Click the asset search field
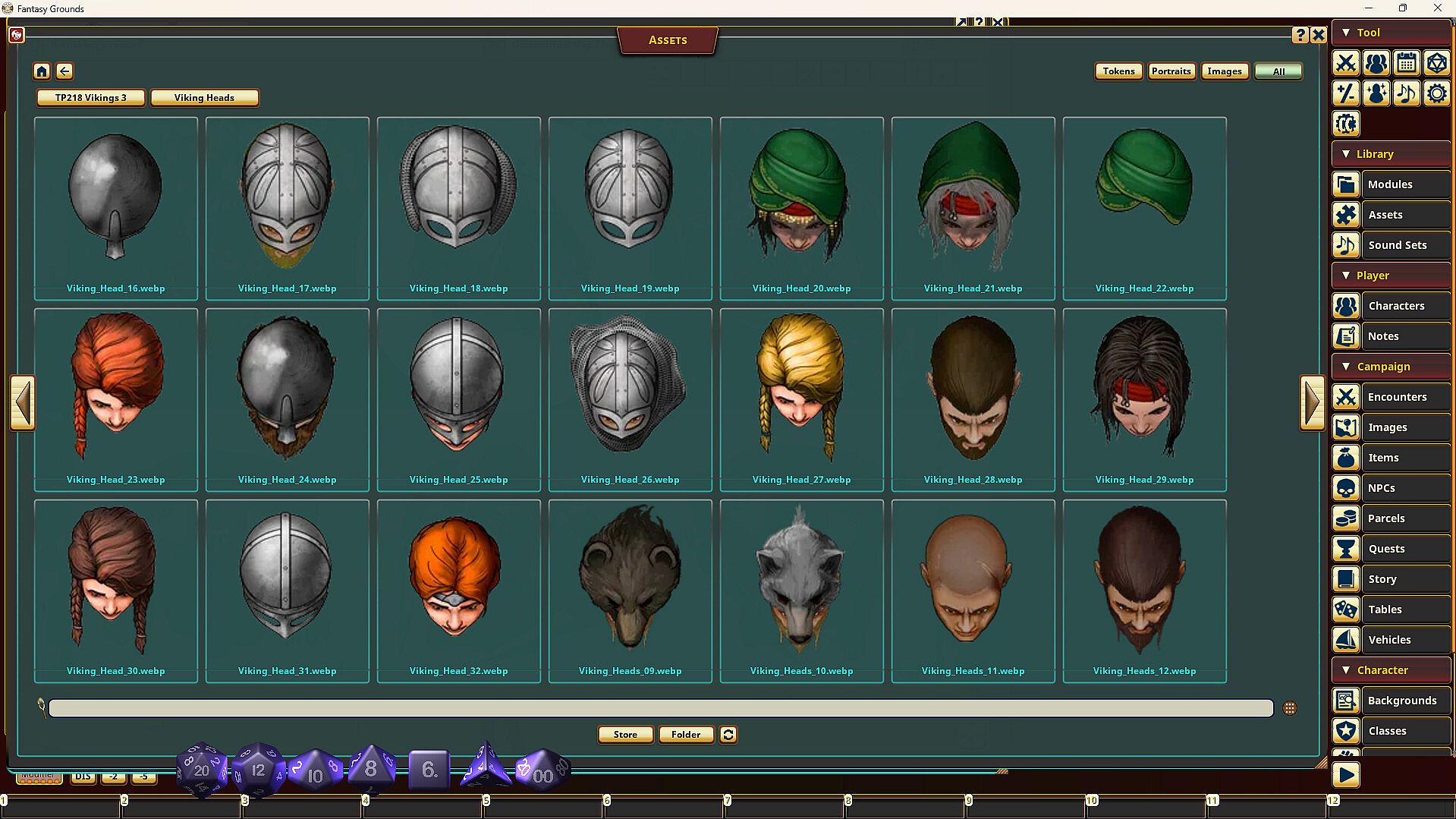This screenshot has height=819, width=1456. 661,708
